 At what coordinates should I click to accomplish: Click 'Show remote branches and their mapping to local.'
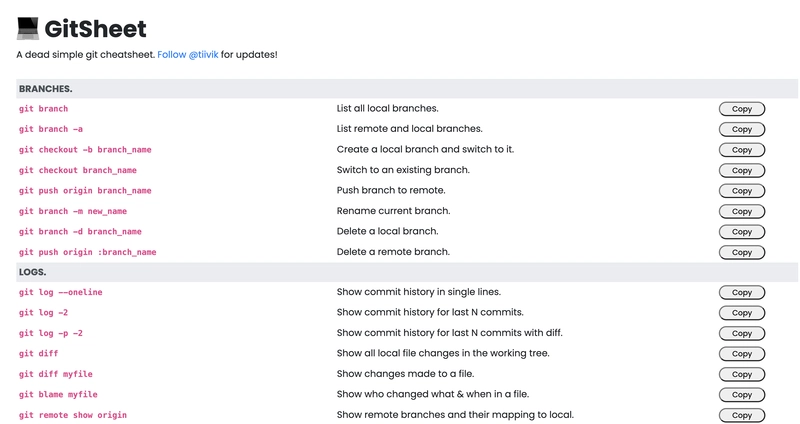(x=455, y=415)
